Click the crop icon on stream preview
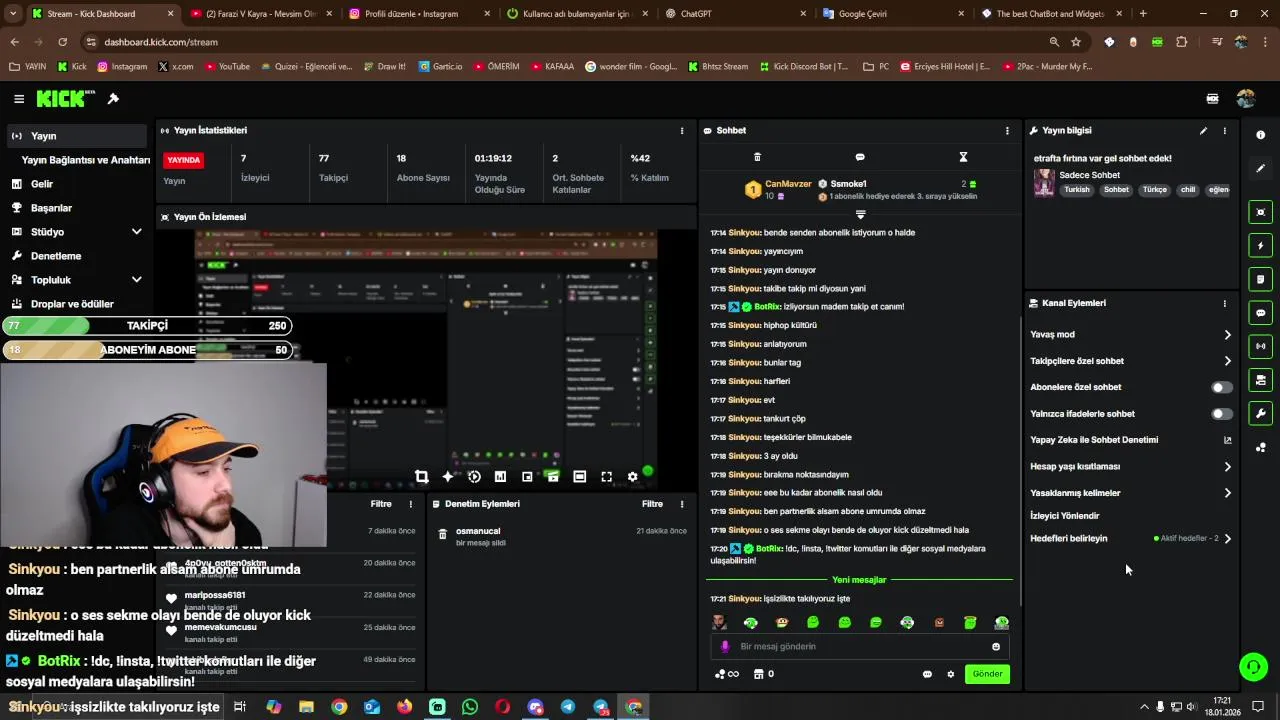1280x720 pixels. pyautogui.click(x=422, y=477)
